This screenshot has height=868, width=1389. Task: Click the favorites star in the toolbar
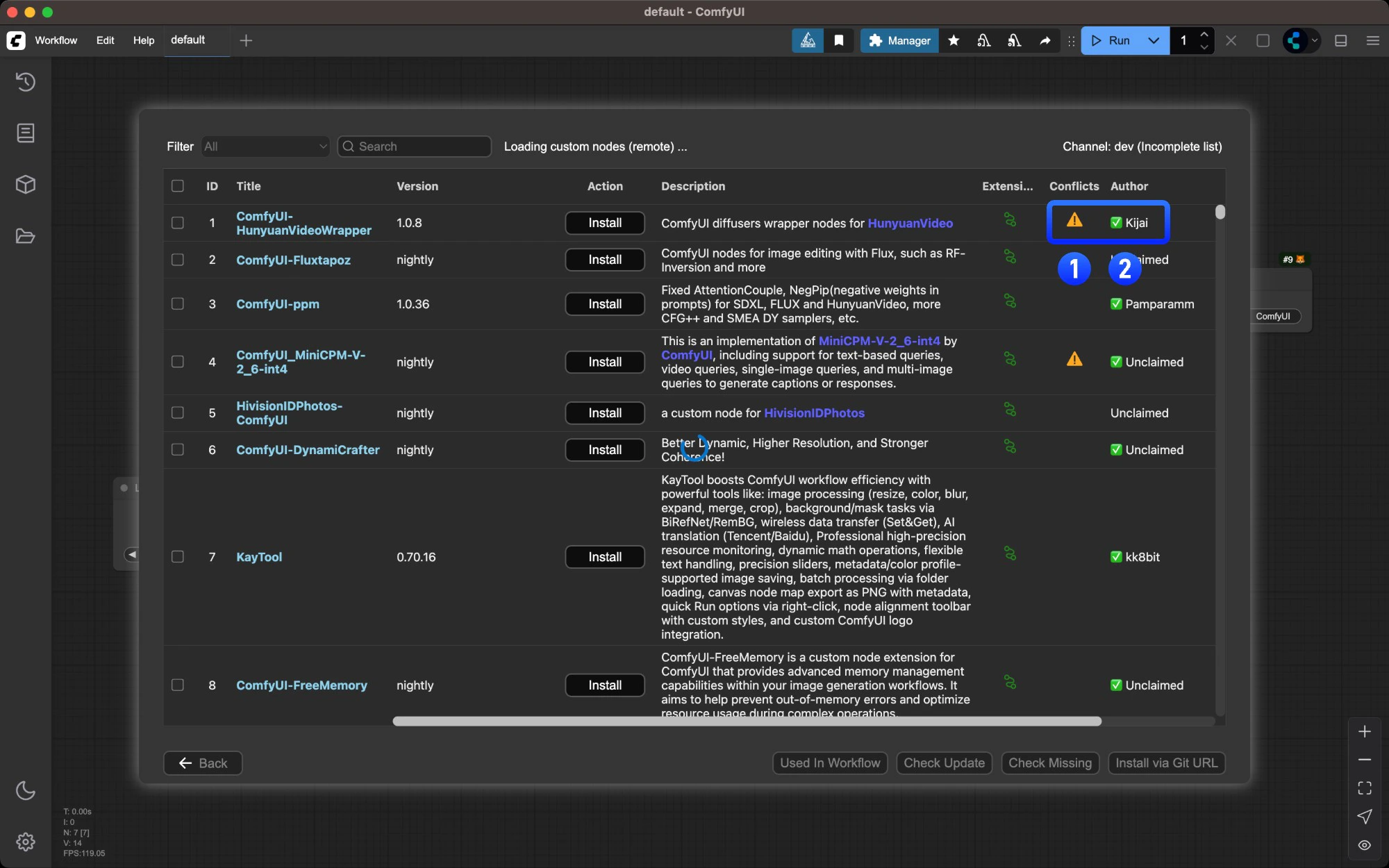[x=953, y=41]
